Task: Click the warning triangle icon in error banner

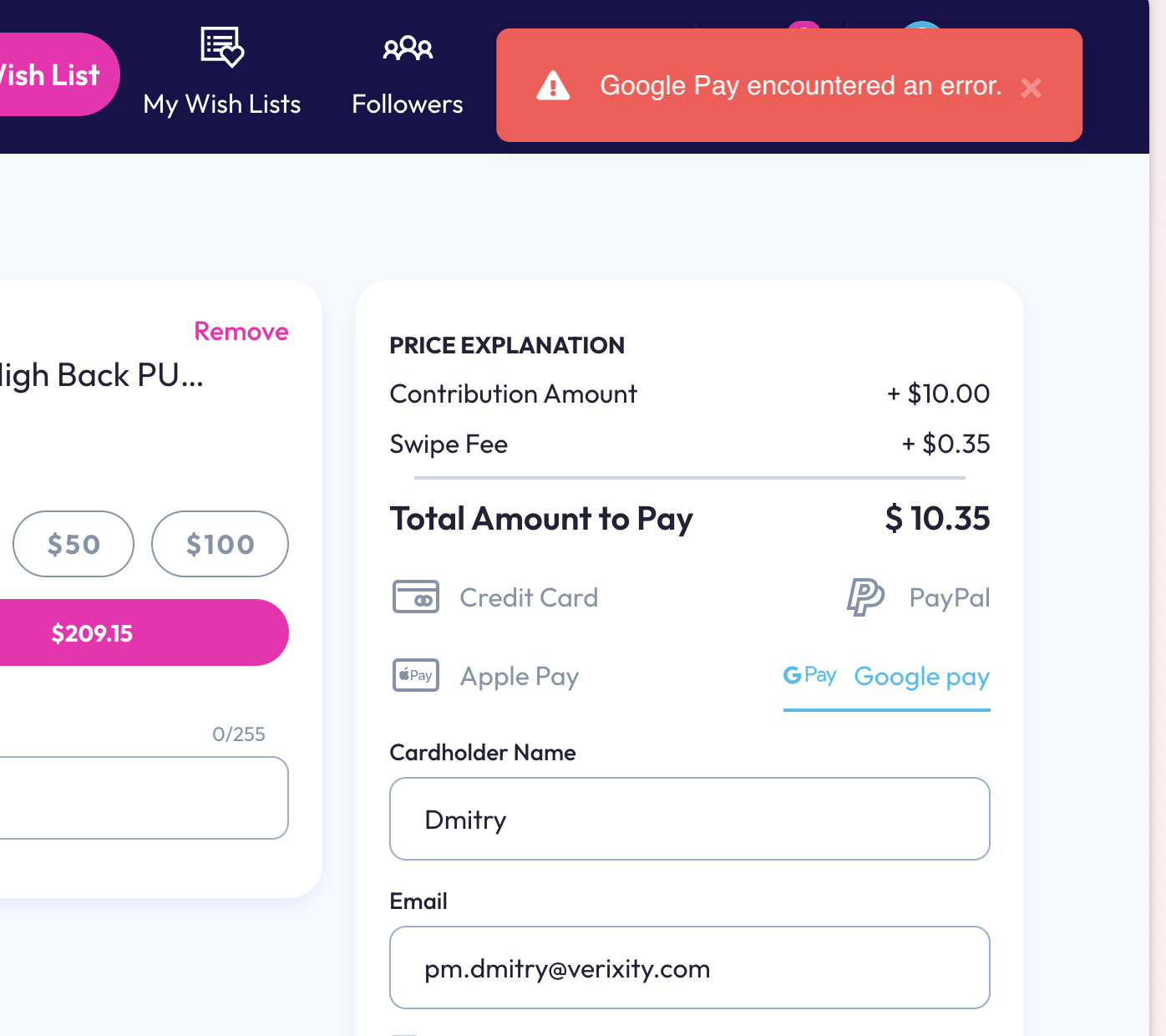Action: (x=553, y=85)
